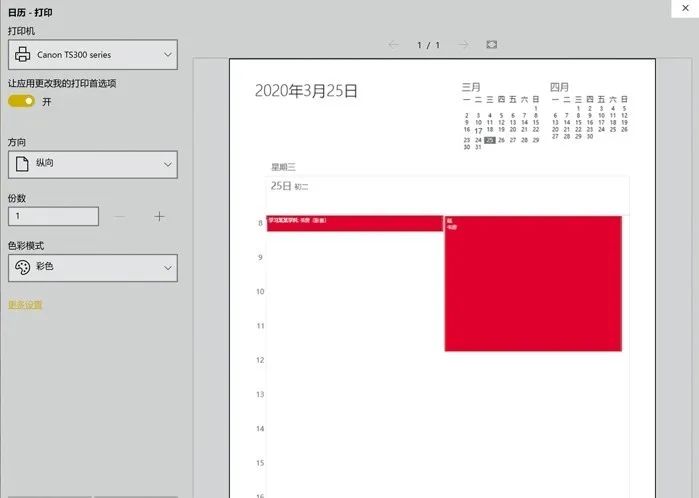Go to previous preview page arrow

click(393, 45)
